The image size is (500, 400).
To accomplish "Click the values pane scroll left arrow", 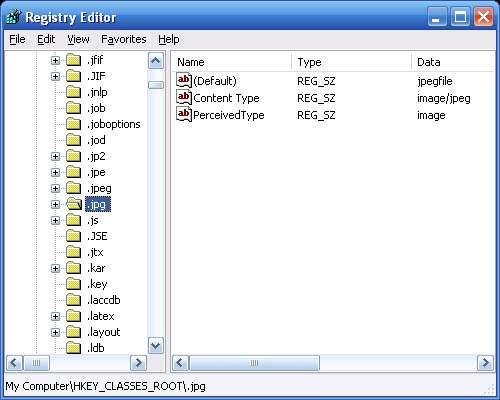I will [180, 363].
